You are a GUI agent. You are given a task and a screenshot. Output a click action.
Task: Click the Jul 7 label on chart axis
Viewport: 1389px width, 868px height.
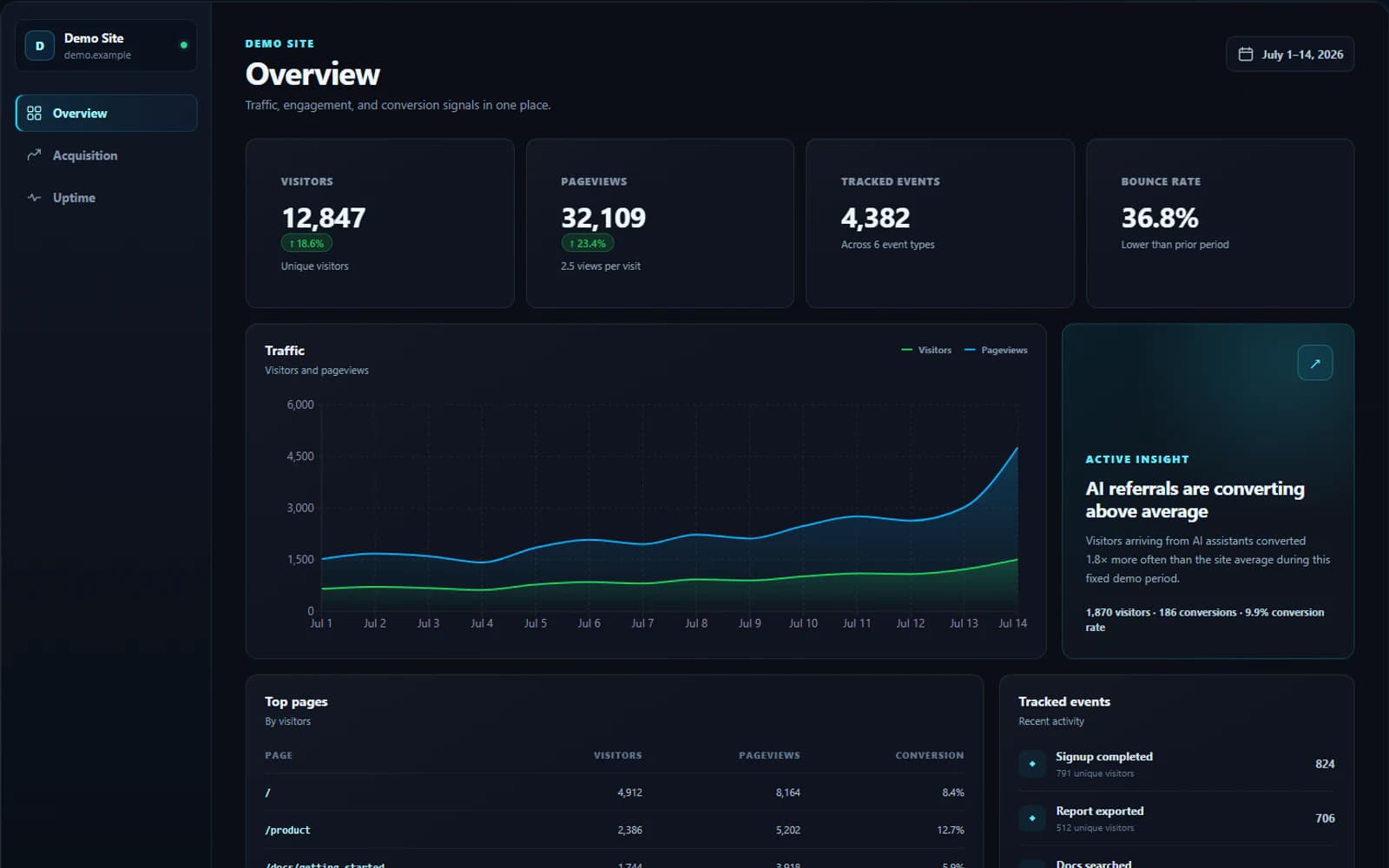pos(642,623)
